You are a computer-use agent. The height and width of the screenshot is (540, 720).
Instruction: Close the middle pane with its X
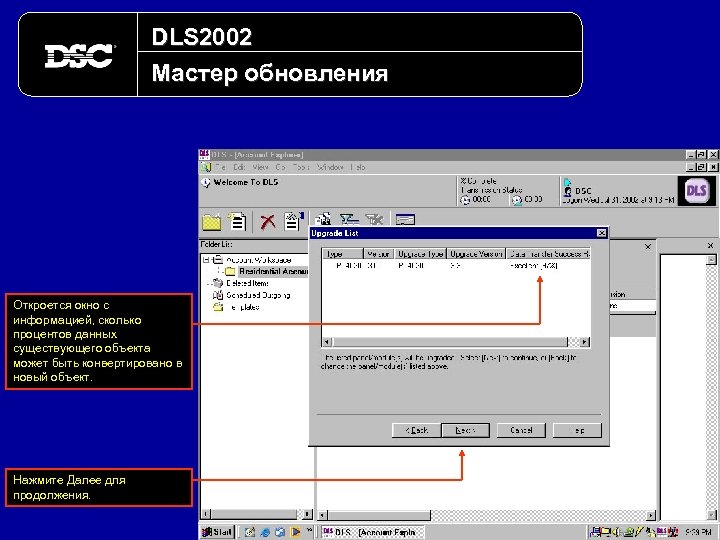648,247
